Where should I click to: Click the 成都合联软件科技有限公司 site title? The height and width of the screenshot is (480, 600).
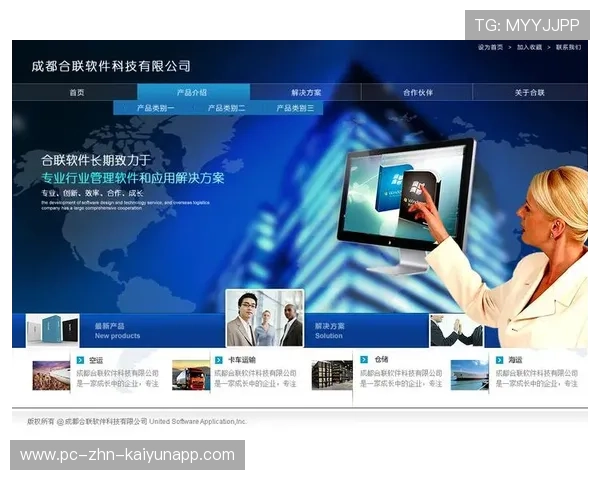(x=111, y=66)
